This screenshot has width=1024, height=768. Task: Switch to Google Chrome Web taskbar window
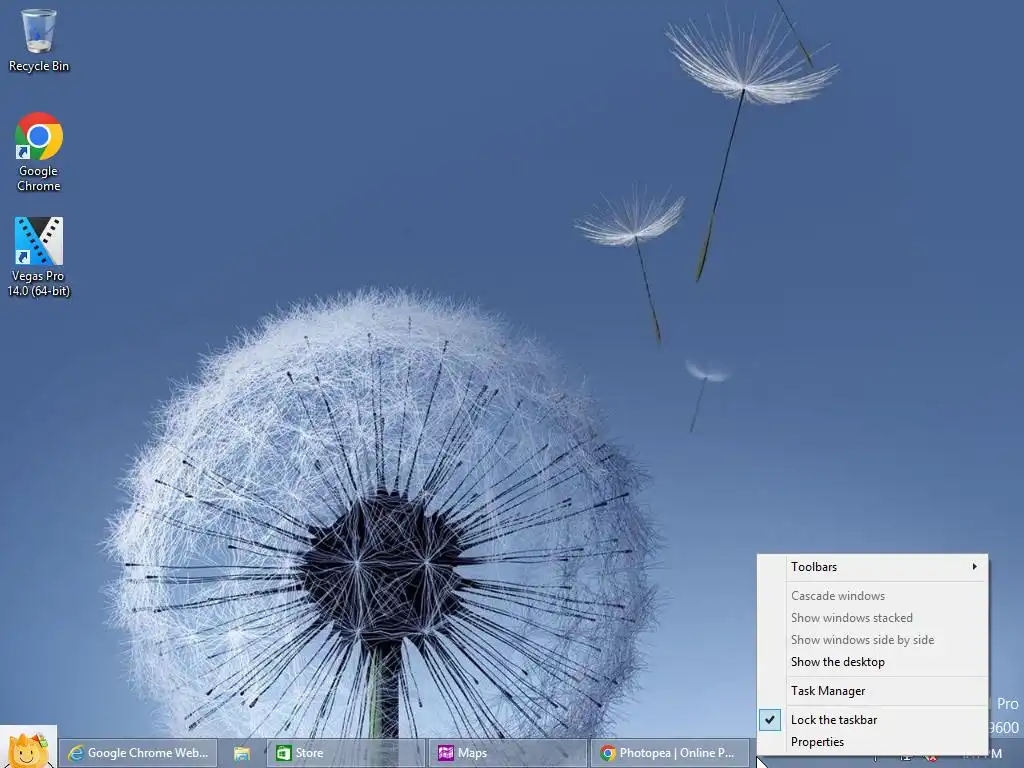pyautogui.click(x=138, y=753)
